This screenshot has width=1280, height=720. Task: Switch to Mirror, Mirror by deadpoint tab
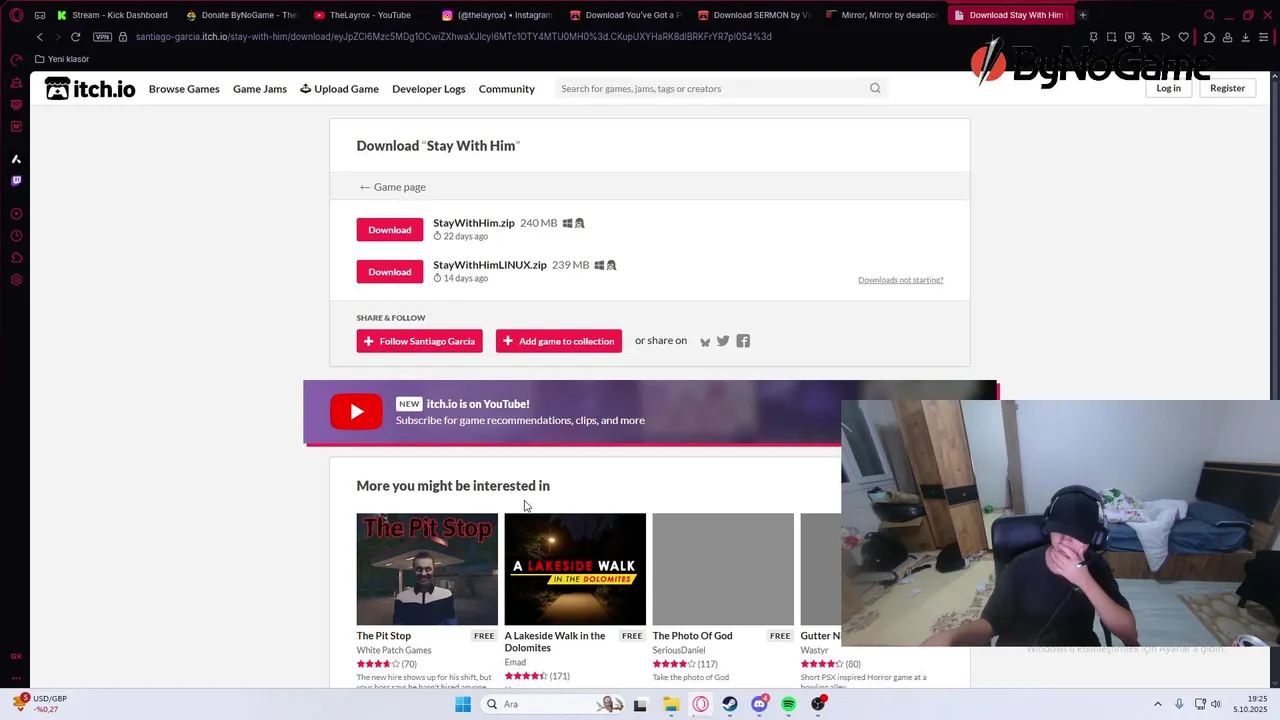[880, 15]
